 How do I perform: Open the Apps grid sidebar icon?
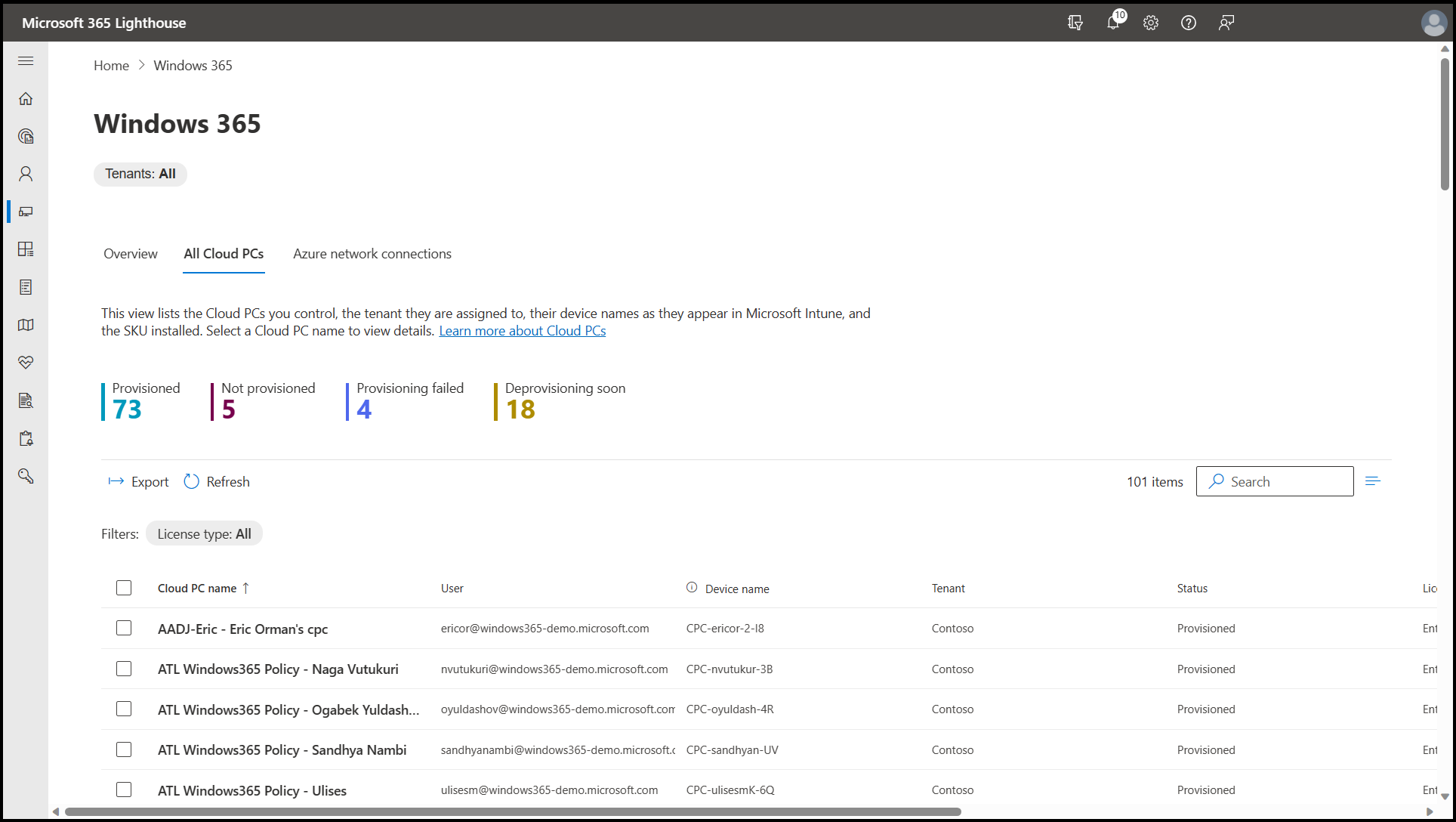tap(26, 249)
